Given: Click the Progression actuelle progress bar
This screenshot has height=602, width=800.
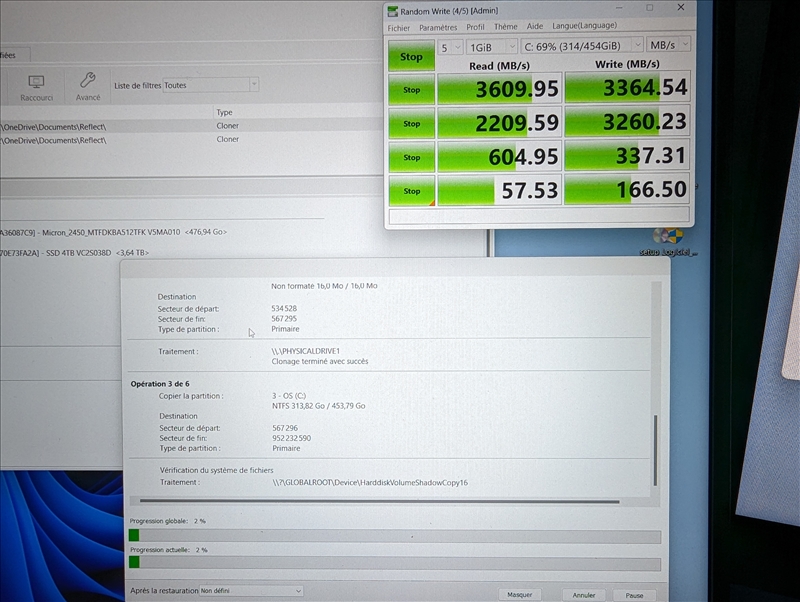Looking at the screenshot, I should coord(395,563).
